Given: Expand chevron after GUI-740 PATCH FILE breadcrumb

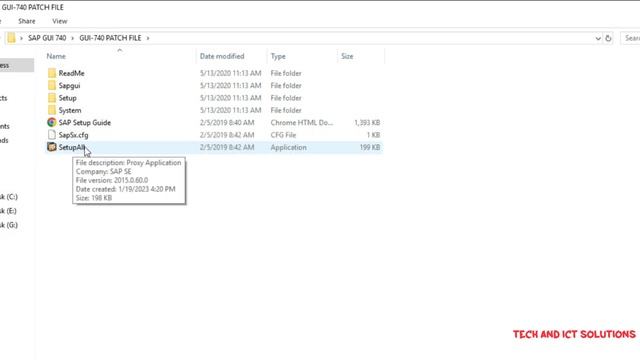Looking at the screenshot, I should [148, 38].
